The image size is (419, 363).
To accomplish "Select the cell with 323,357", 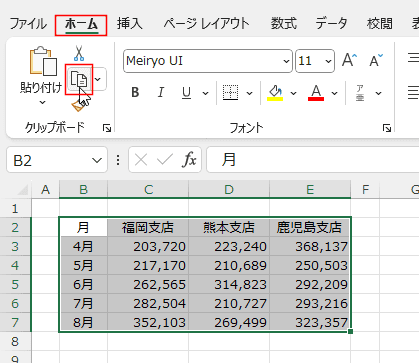I will click(310, 322).
